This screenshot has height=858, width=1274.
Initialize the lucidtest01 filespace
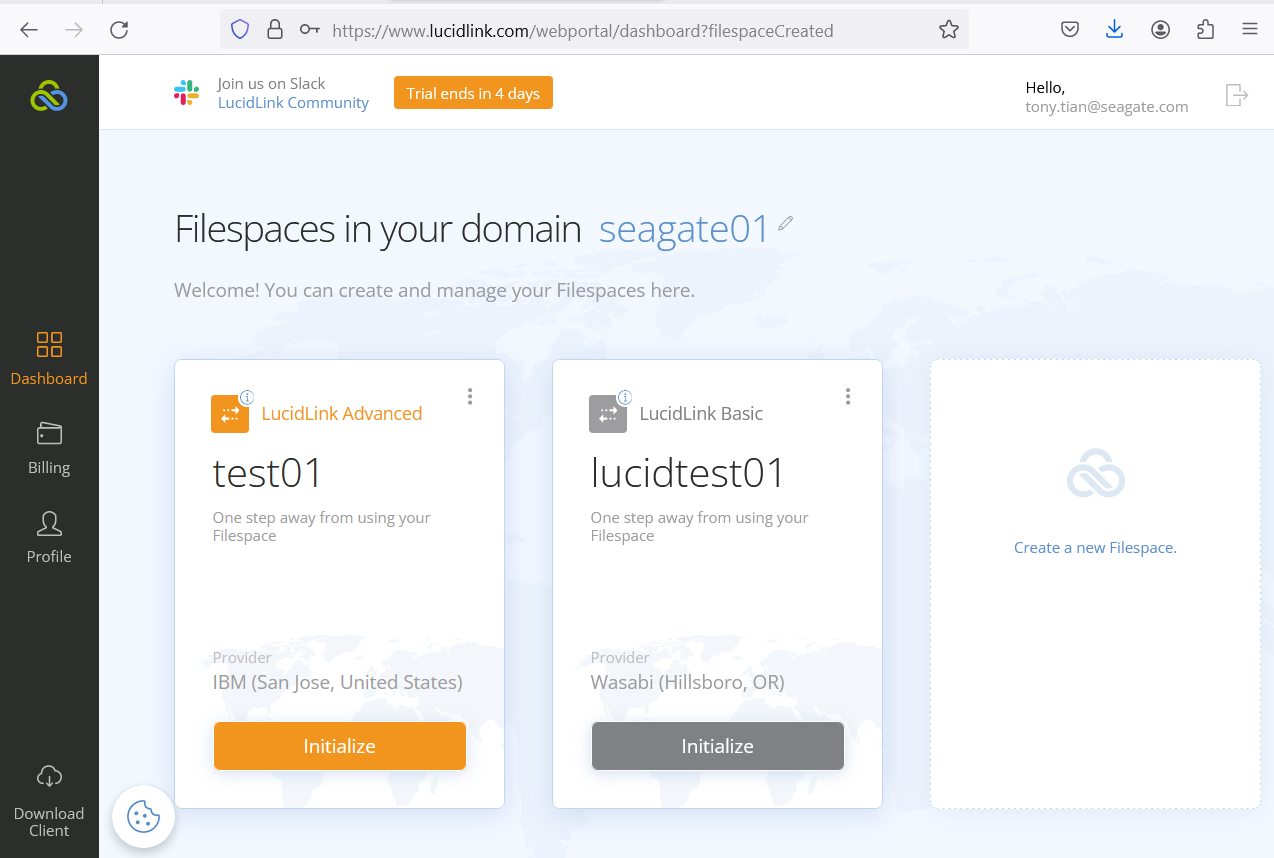point(718,746)
